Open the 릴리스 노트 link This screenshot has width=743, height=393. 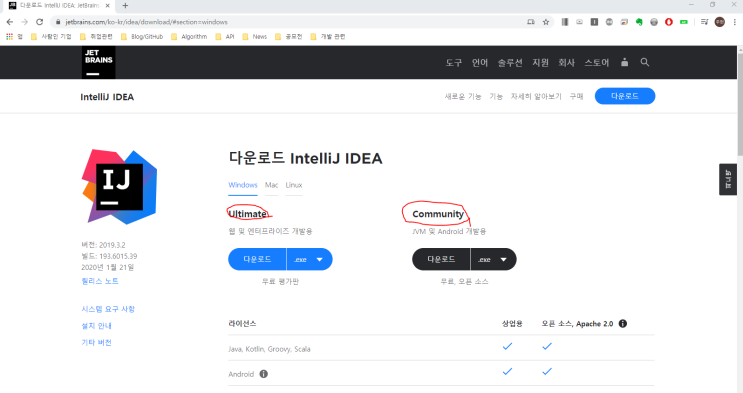[x=100, y=281]
